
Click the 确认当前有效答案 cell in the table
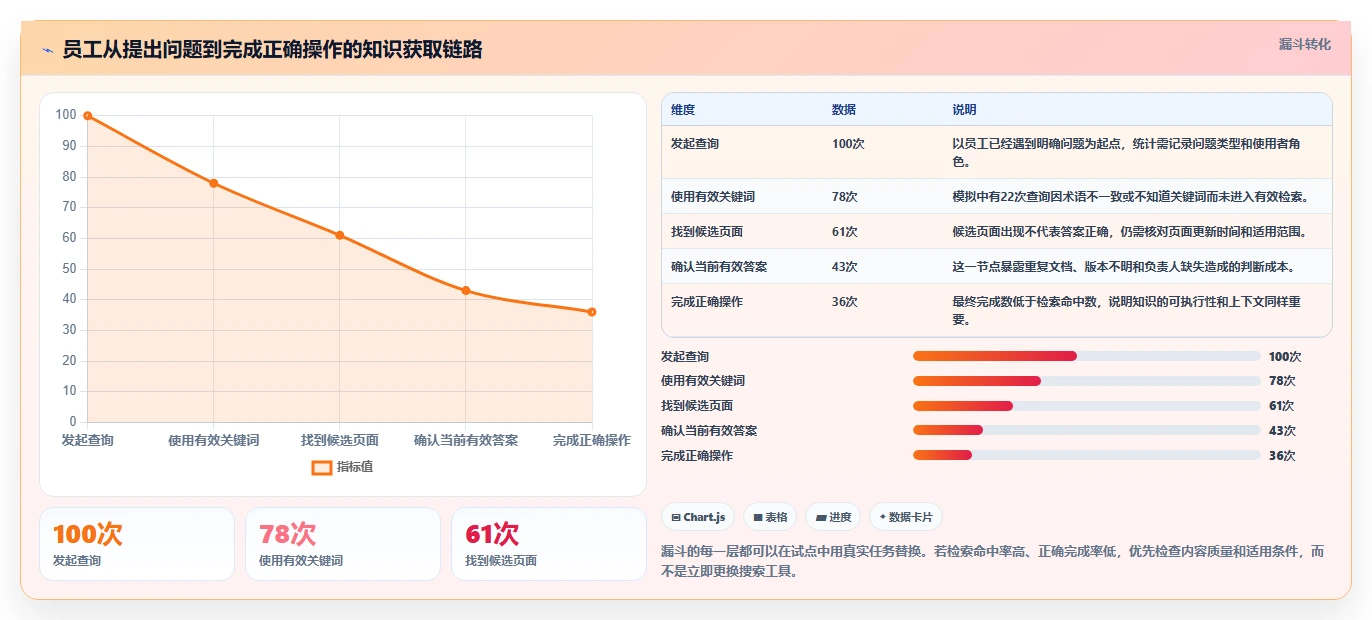coord(719,267)
